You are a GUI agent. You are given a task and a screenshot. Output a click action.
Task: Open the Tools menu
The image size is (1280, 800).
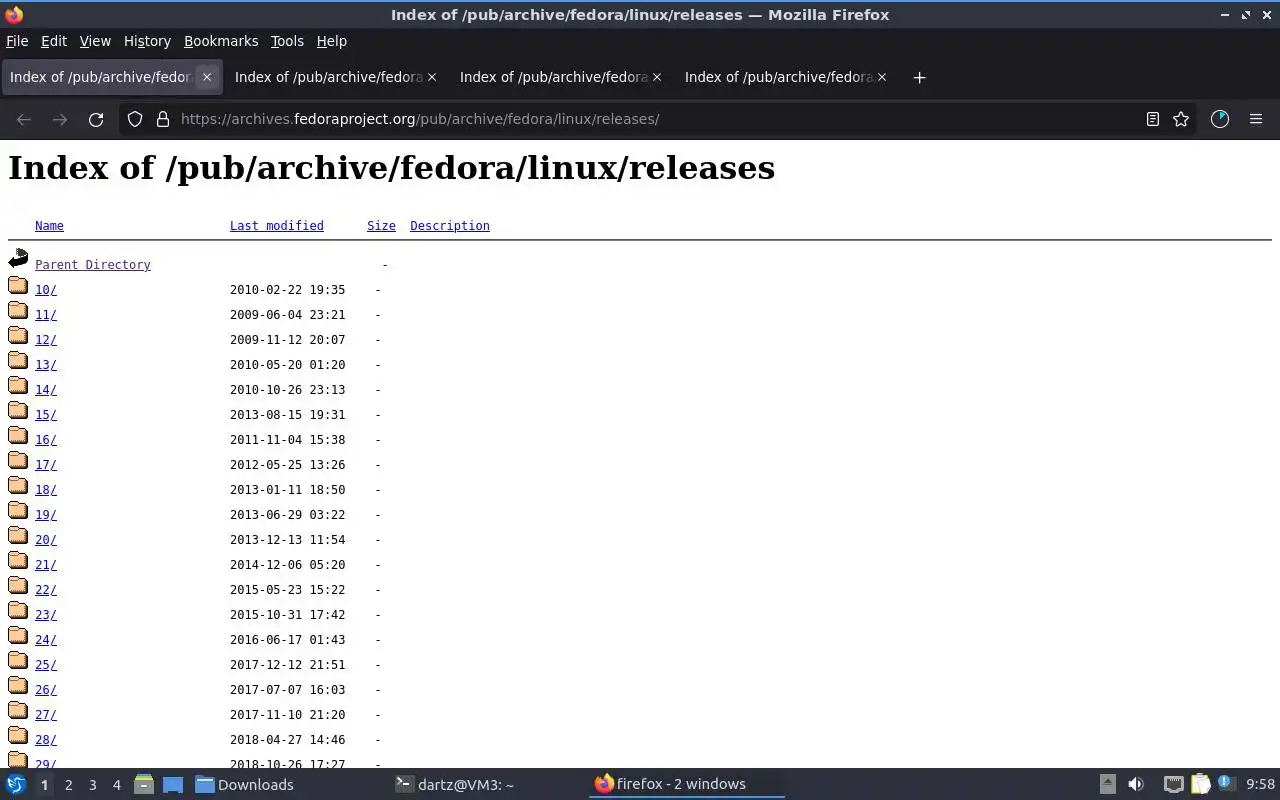287,41
